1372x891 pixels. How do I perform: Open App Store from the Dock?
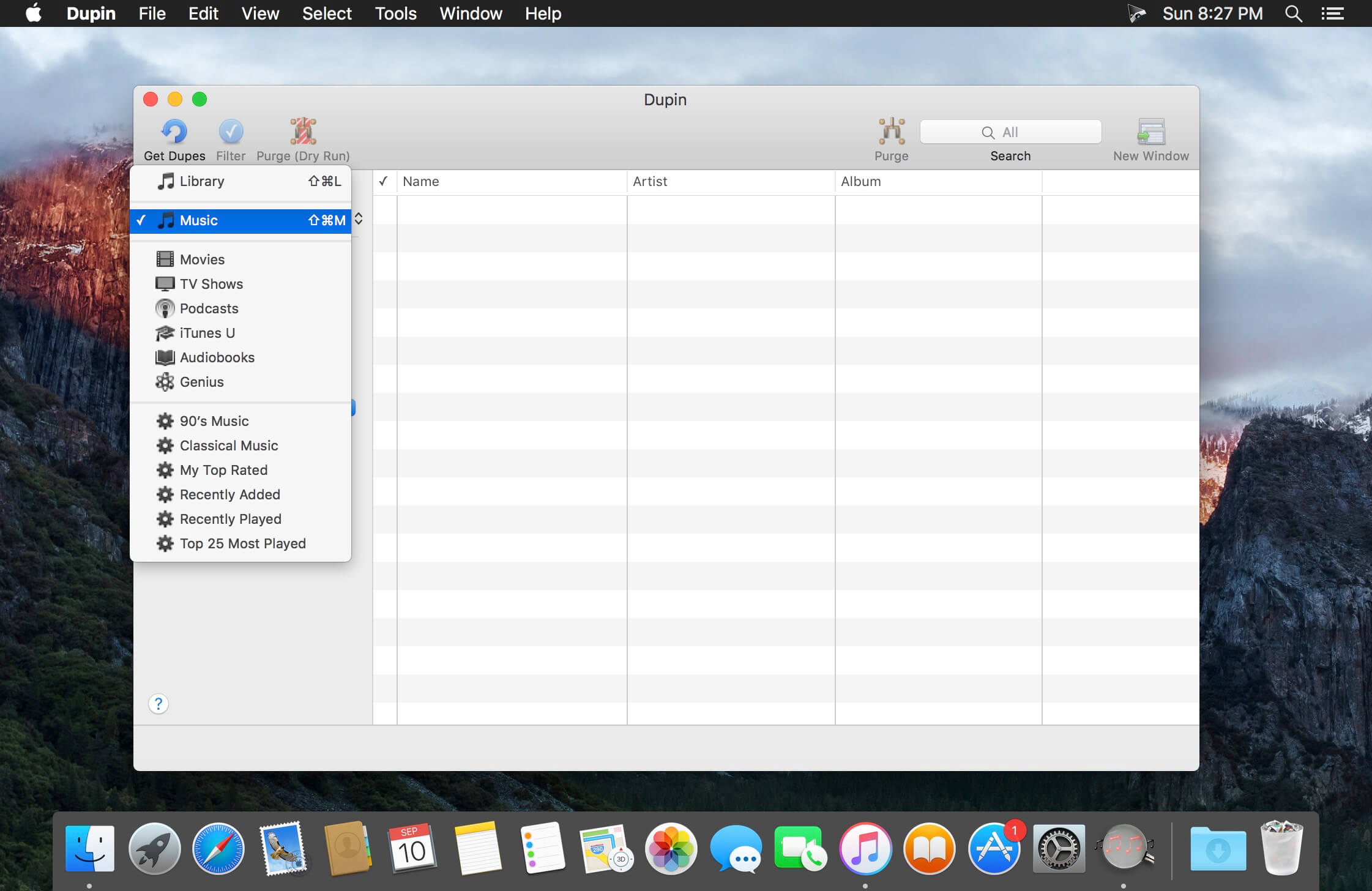tap(994, 848)
